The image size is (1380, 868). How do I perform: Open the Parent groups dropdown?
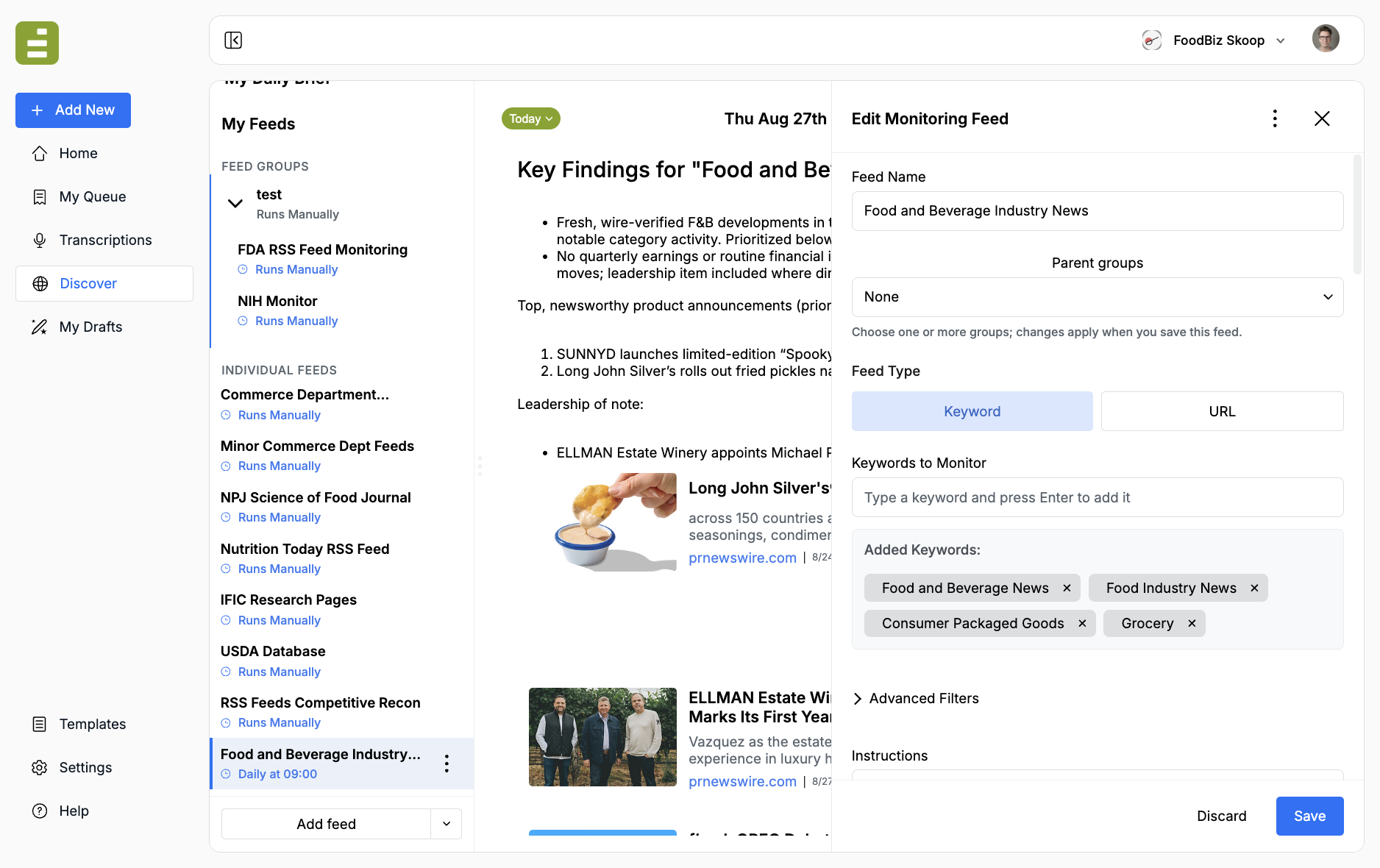click(x=1098, y=297)
